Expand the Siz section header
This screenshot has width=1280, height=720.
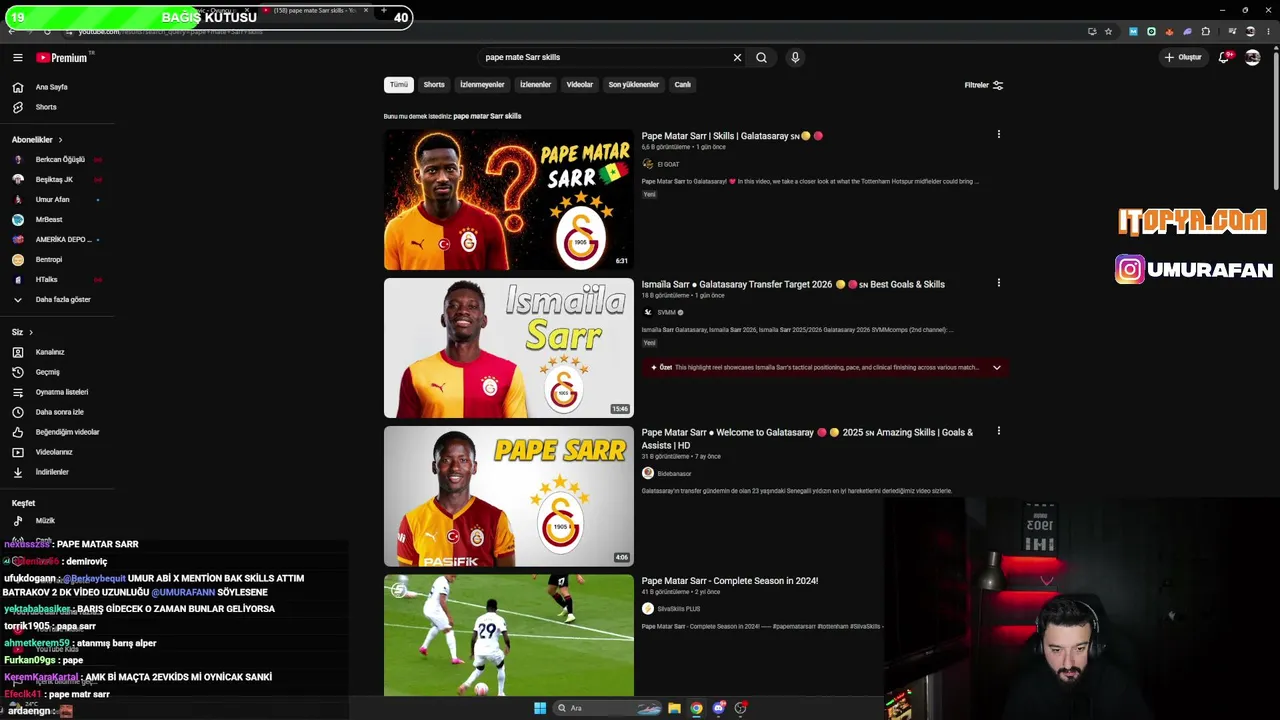(x=22, y=332)
